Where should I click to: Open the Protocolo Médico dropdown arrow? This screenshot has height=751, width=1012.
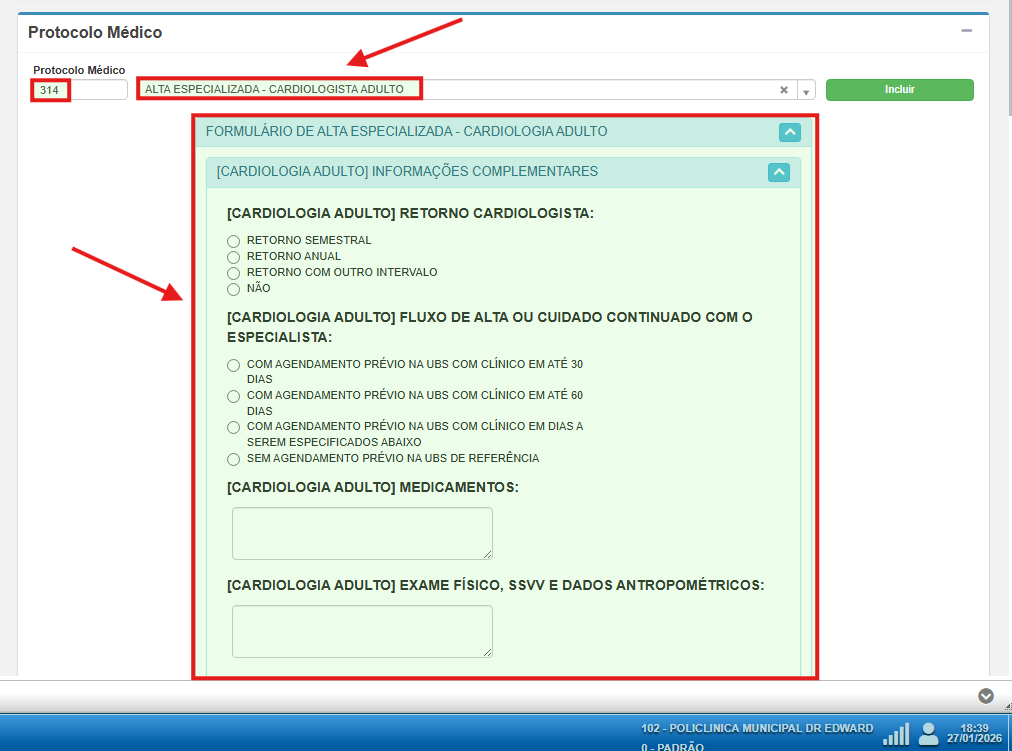pyautogui.click(x=806, y=91)
